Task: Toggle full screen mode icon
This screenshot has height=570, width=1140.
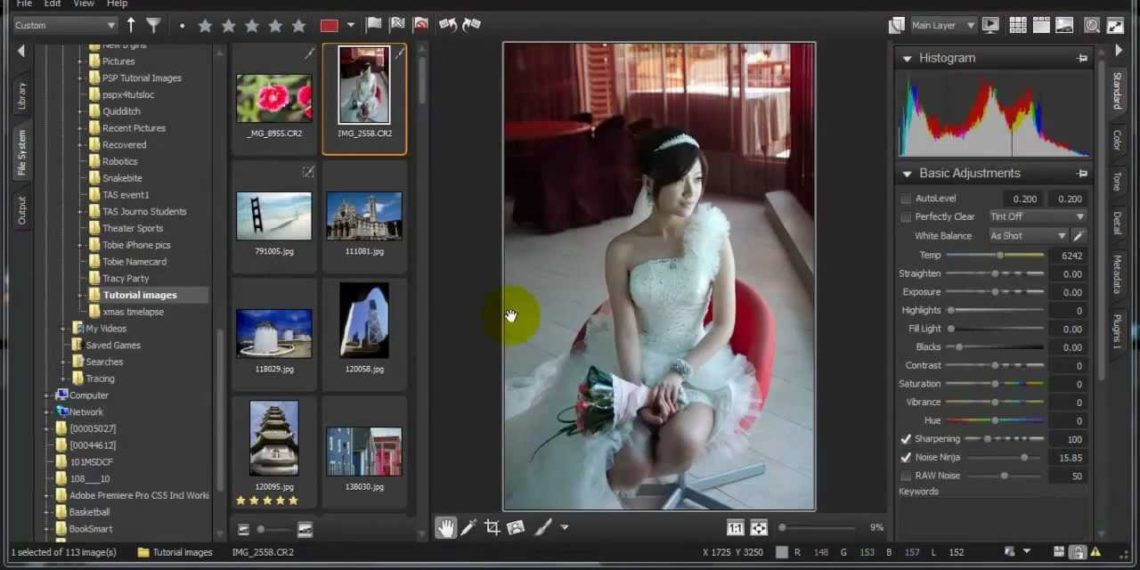Action: click(1115, 25)
